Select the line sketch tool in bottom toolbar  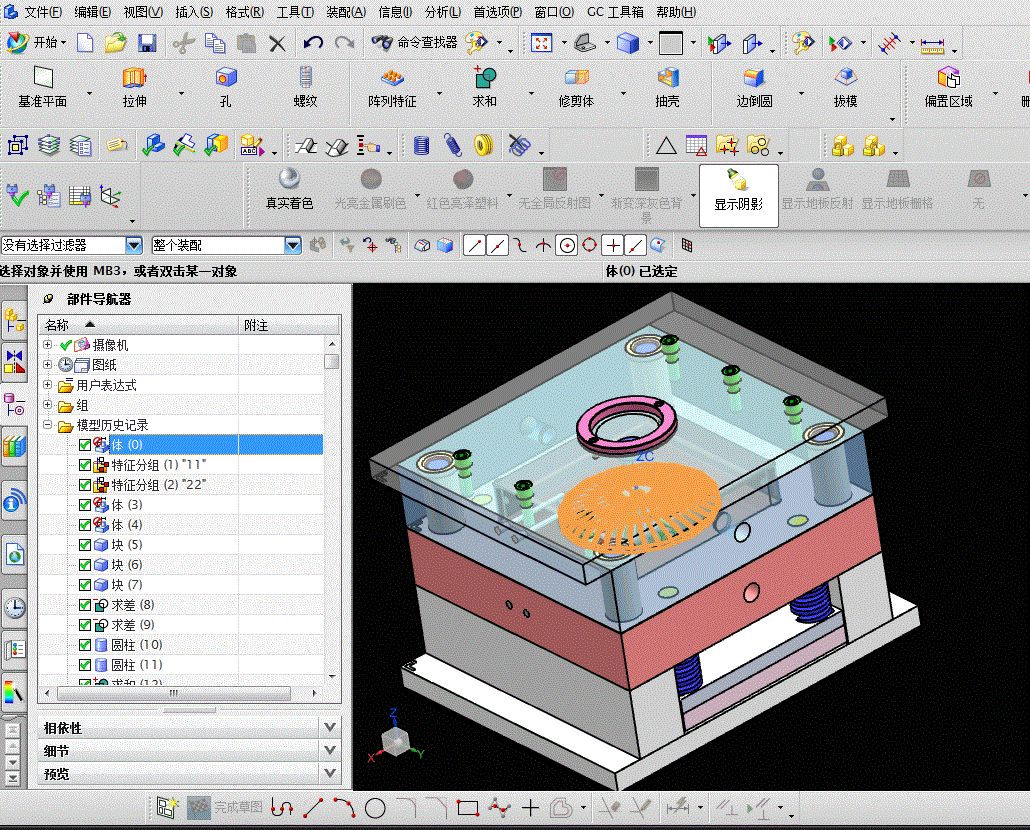[313, 808]
